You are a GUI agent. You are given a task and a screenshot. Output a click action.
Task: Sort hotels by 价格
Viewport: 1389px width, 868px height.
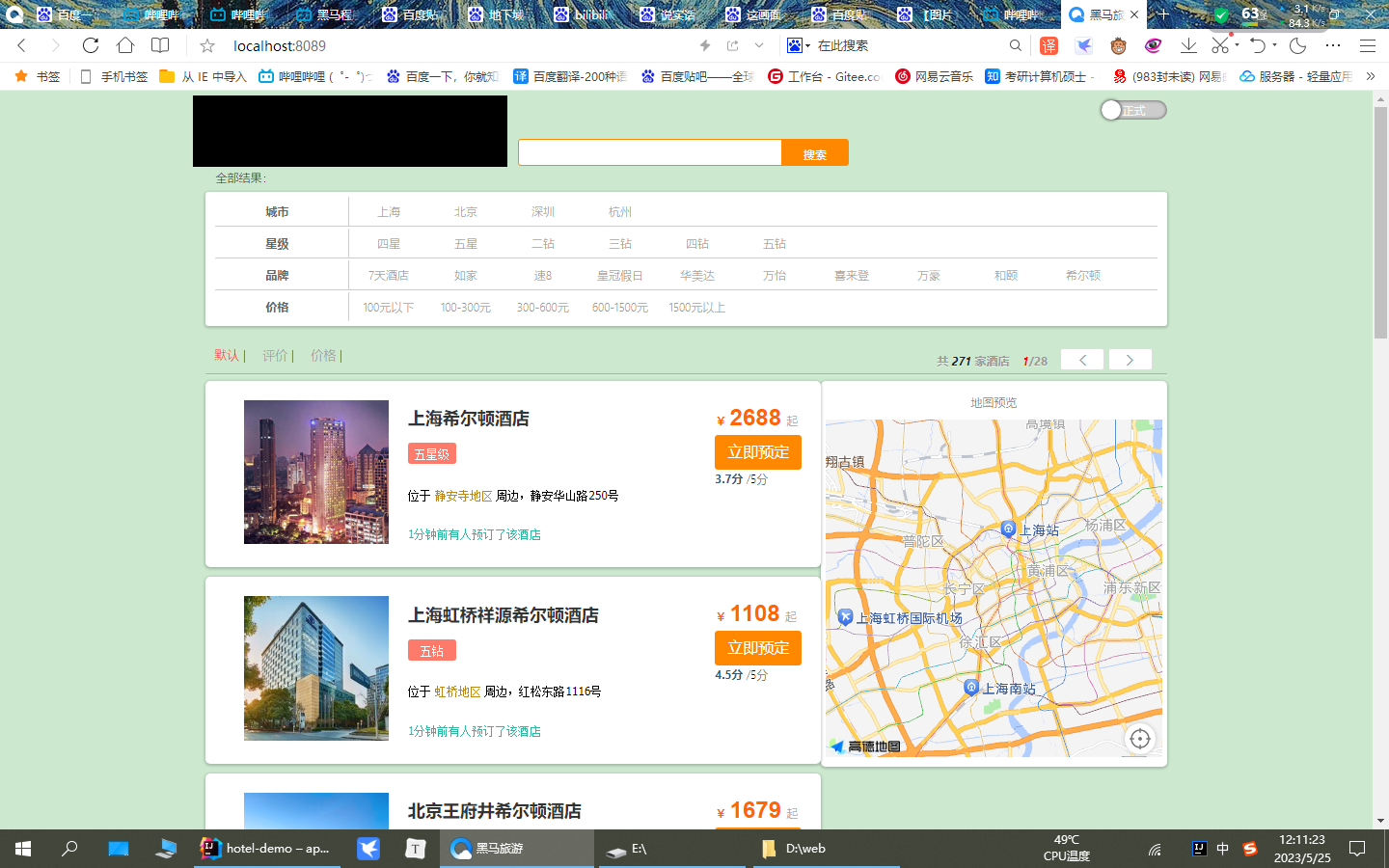click(323, 355)
